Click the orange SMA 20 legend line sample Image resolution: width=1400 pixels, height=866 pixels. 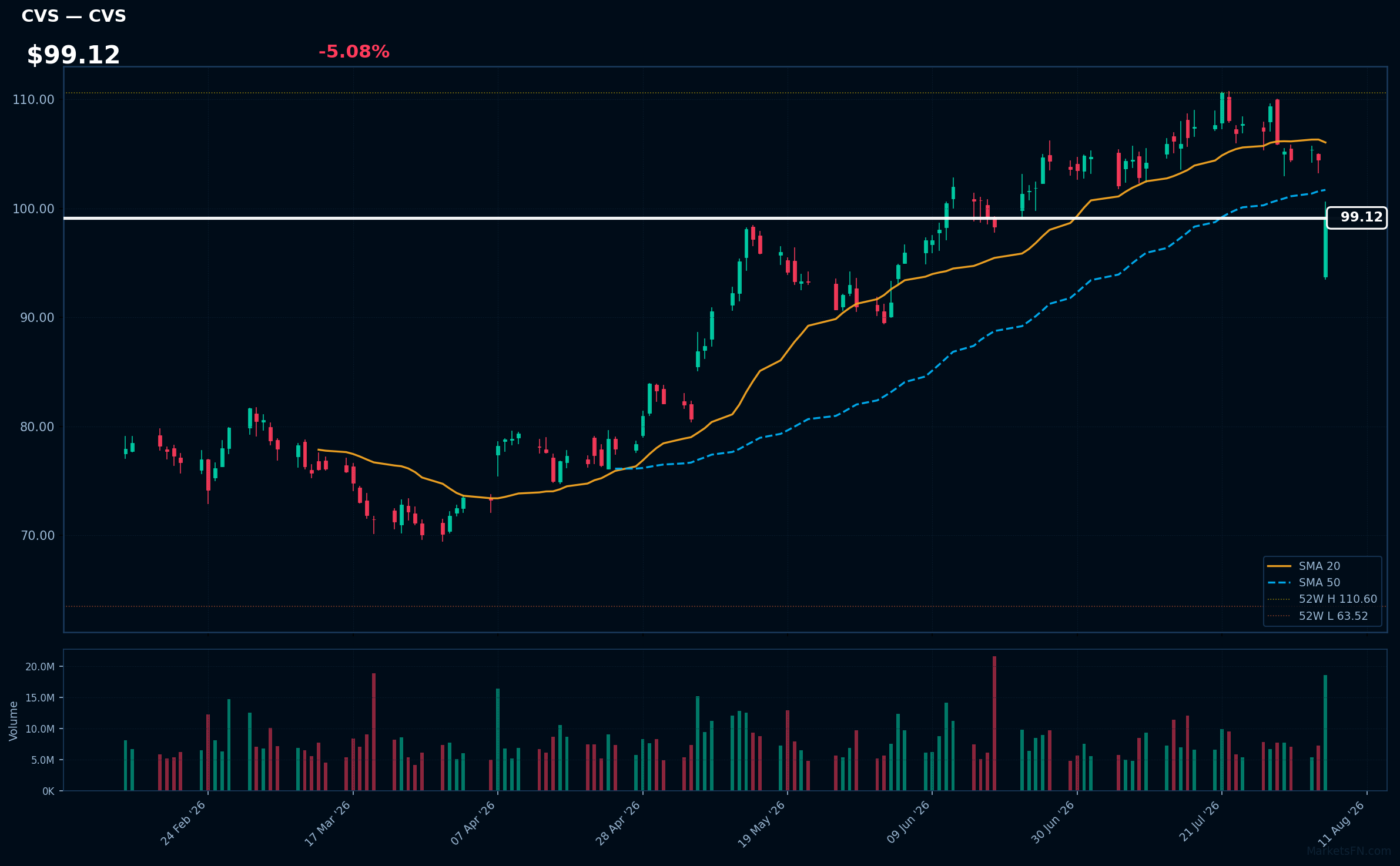1279,566
